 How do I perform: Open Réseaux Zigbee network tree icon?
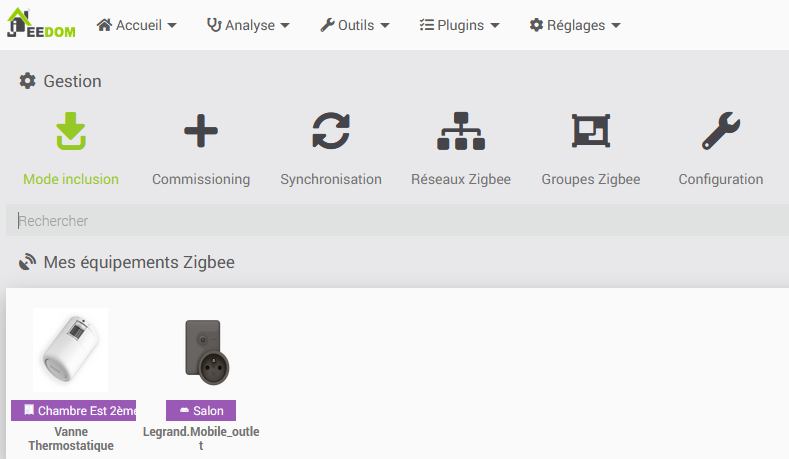[x=461, y=131]
